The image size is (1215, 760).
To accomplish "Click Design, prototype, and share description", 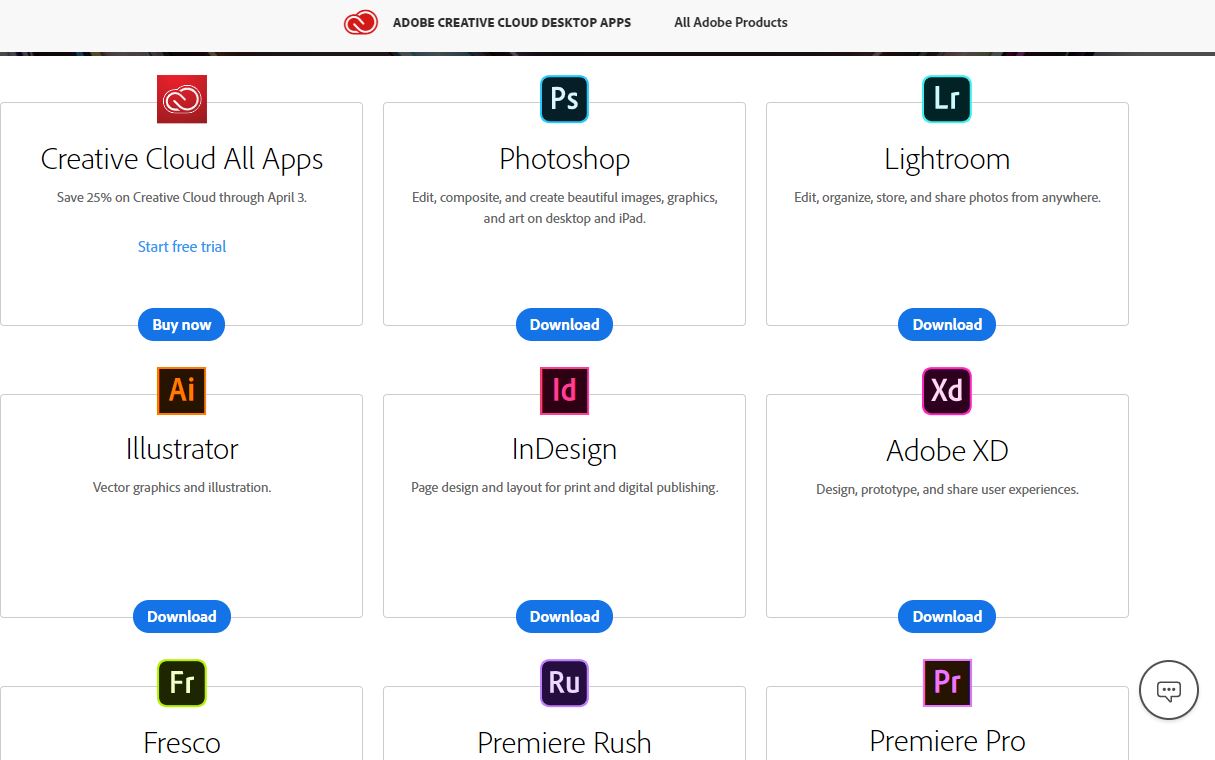I will click(x=947, y=490).
